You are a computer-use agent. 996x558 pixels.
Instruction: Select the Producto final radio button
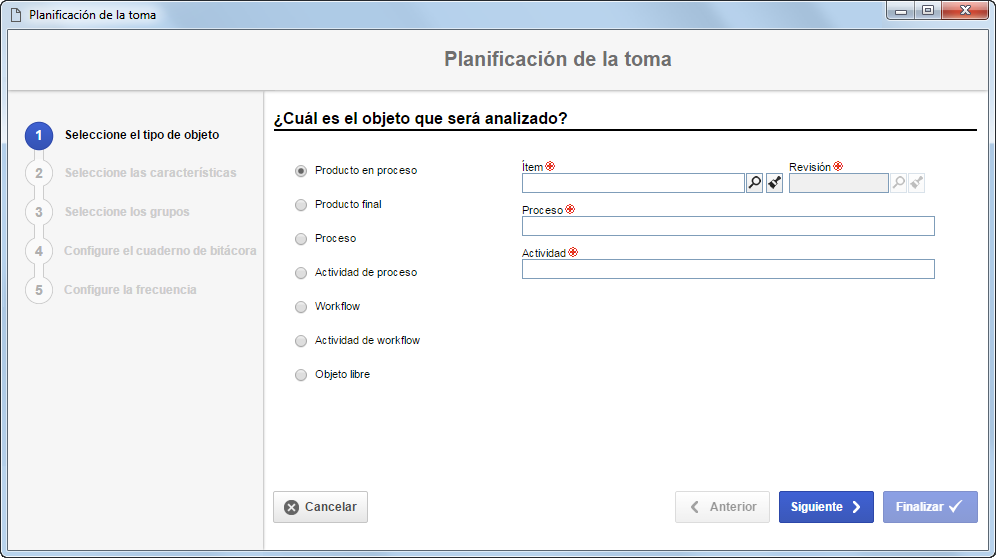pyautogui.click(x=300, y=205)
